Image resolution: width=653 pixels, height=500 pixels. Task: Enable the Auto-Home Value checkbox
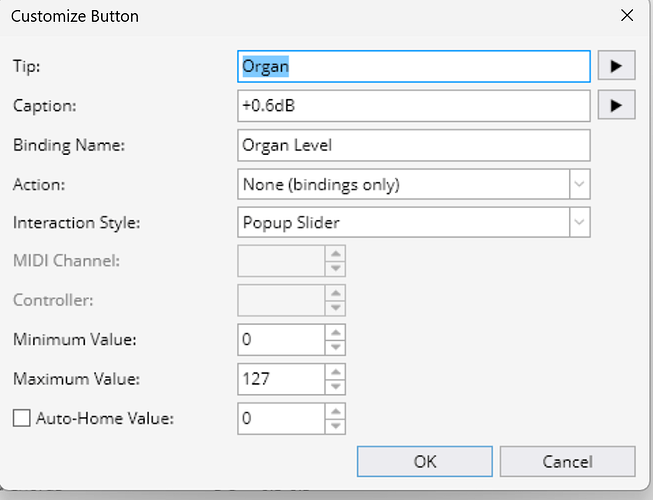[x=21, y=419]
